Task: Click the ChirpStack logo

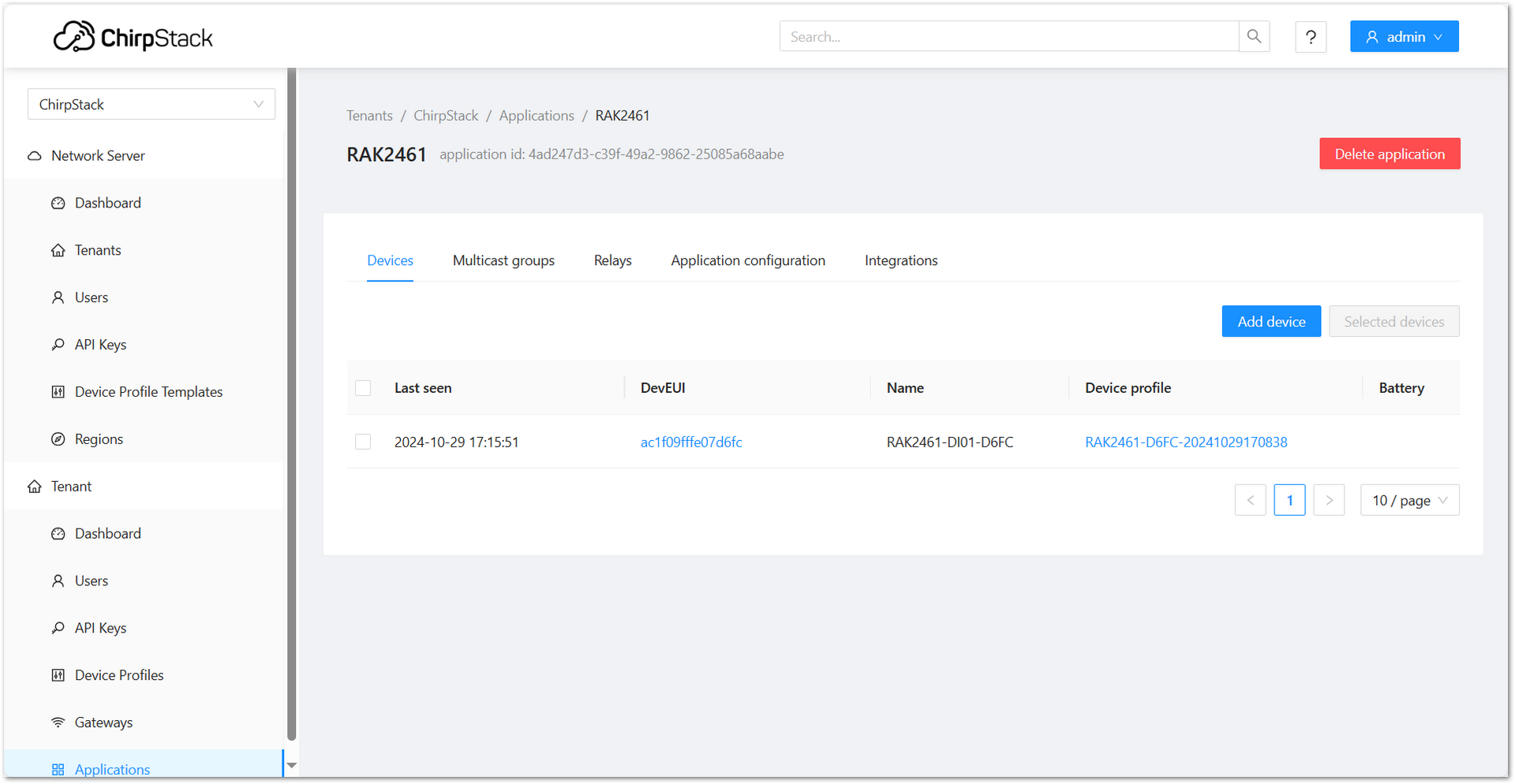Action: pos(133,37)
